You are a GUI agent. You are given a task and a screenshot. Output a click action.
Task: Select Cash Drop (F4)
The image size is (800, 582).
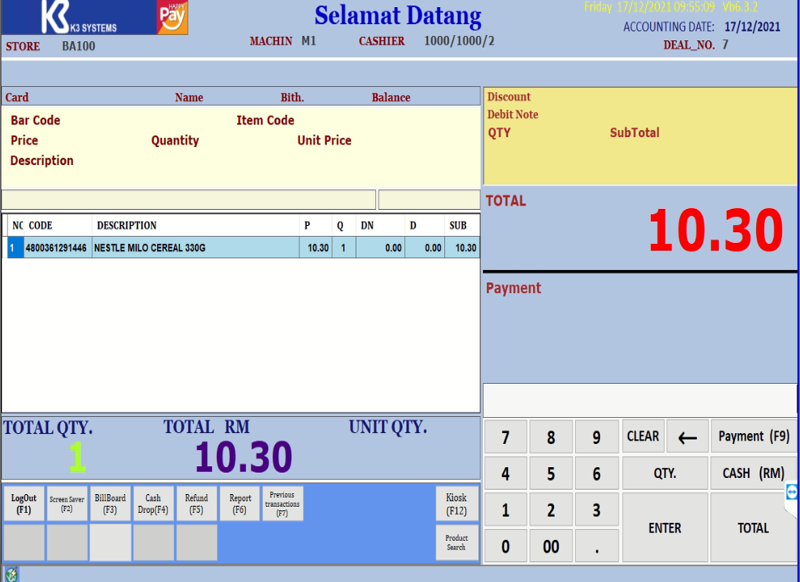click(153, 504)
